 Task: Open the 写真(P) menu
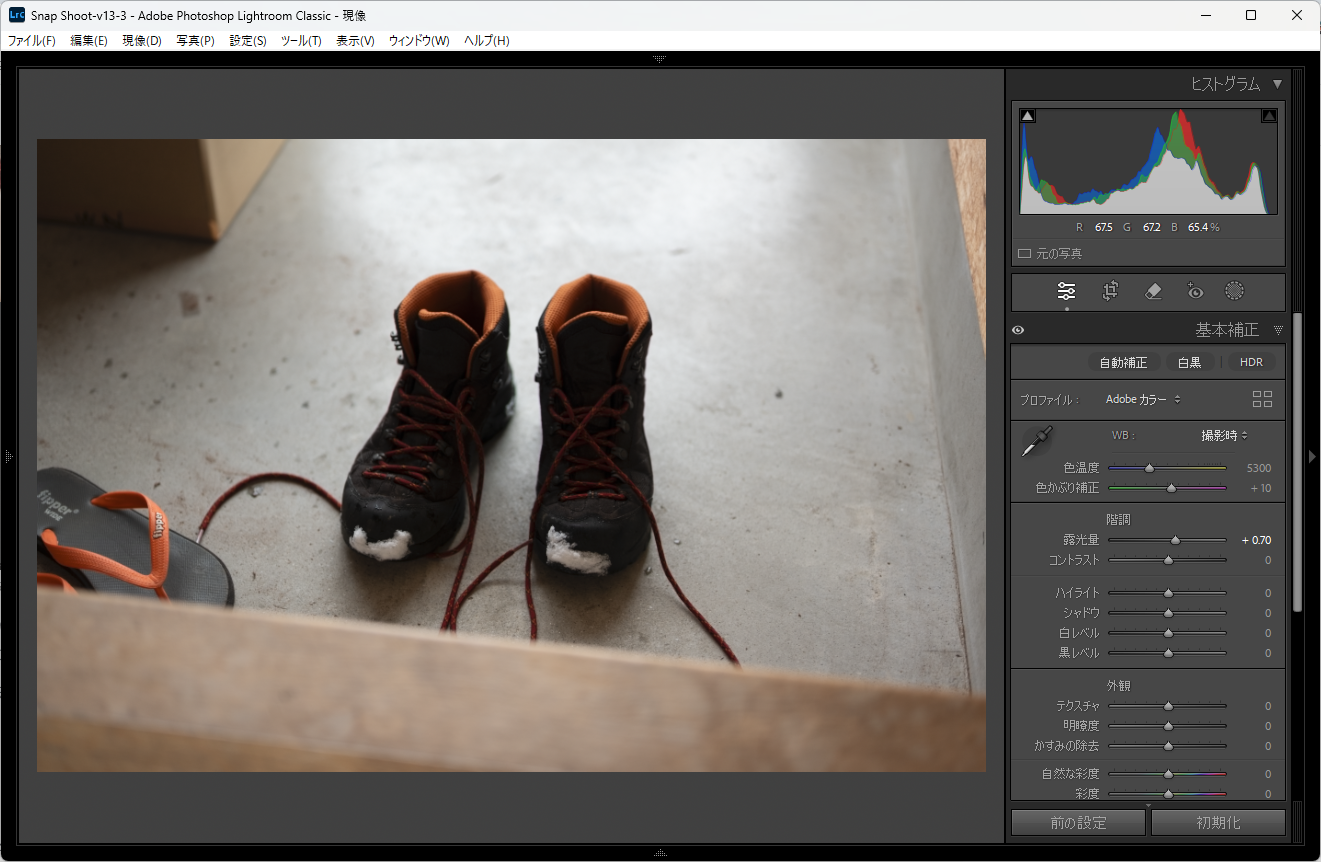pos(195,41)
